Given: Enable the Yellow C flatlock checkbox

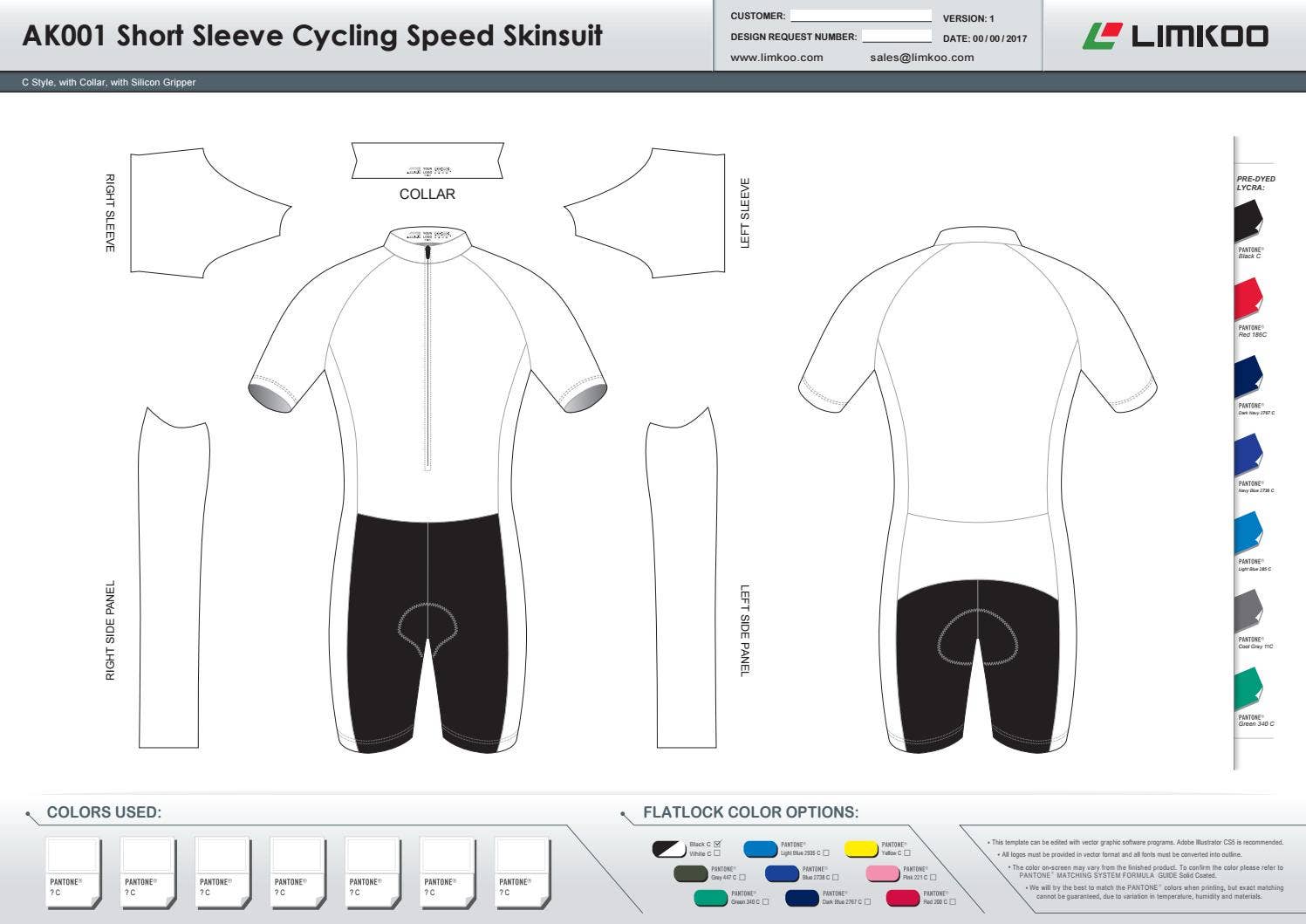Looking at the screenshot, I should pyautogui.click(x=907, y=852).
